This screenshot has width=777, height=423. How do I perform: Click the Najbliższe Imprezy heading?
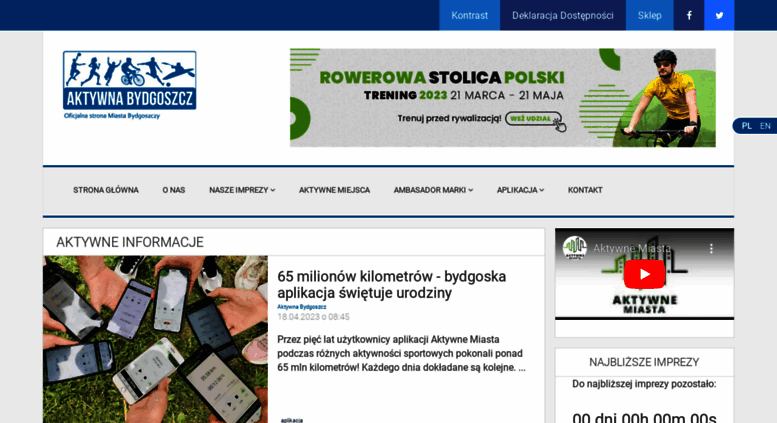pos(644,363)
